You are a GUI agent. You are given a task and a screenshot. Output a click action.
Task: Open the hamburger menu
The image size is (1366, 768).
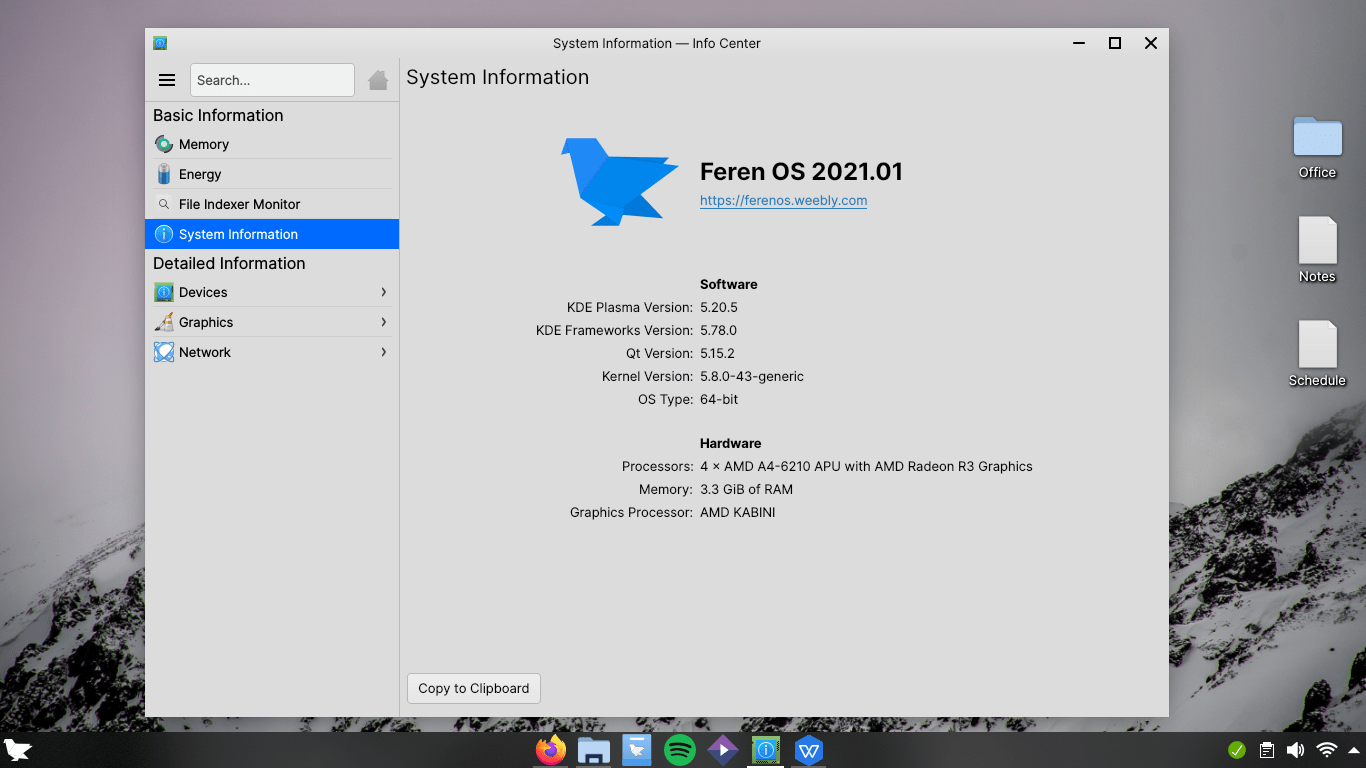(166, 80)
